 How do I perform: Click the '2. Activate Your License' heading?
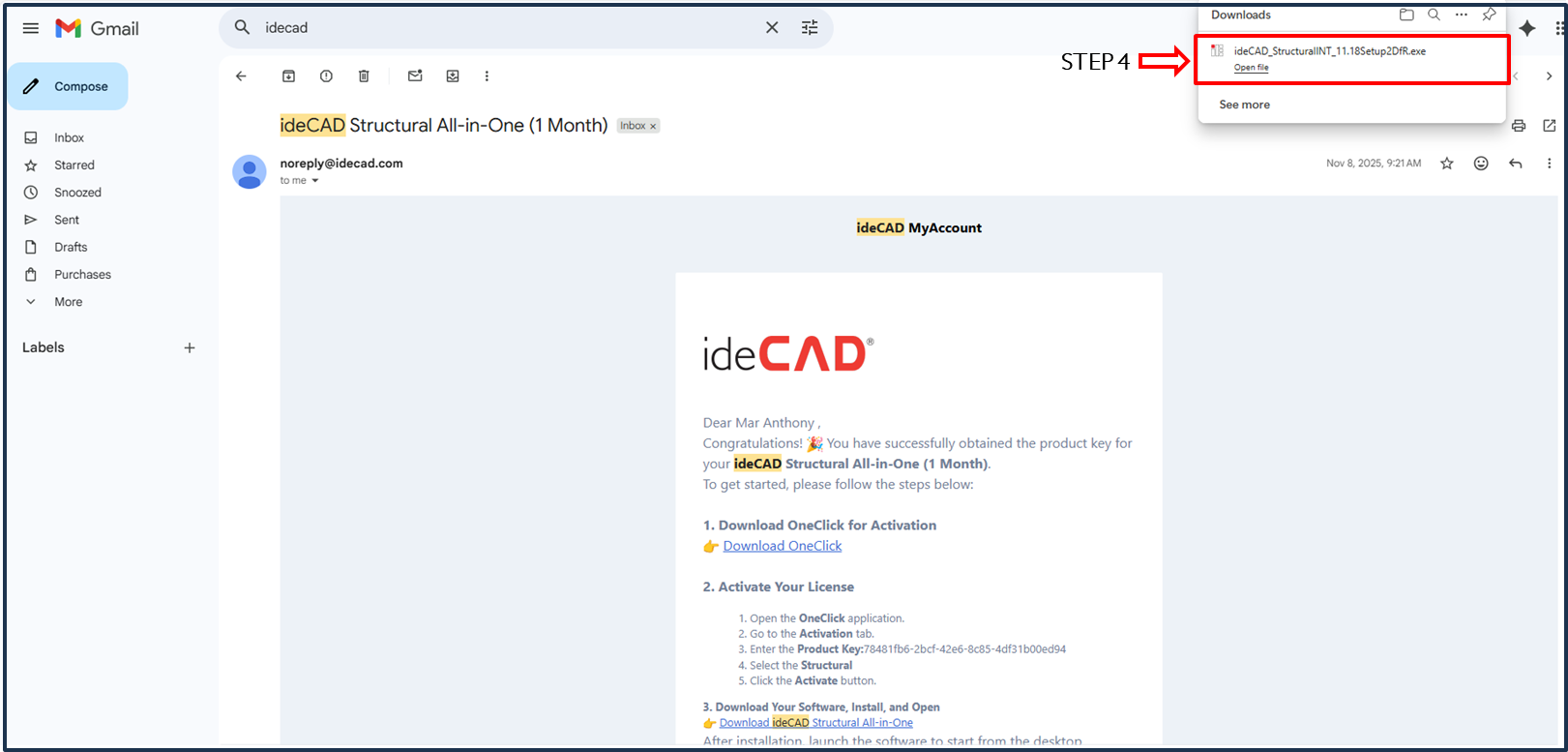click(779, 587)
